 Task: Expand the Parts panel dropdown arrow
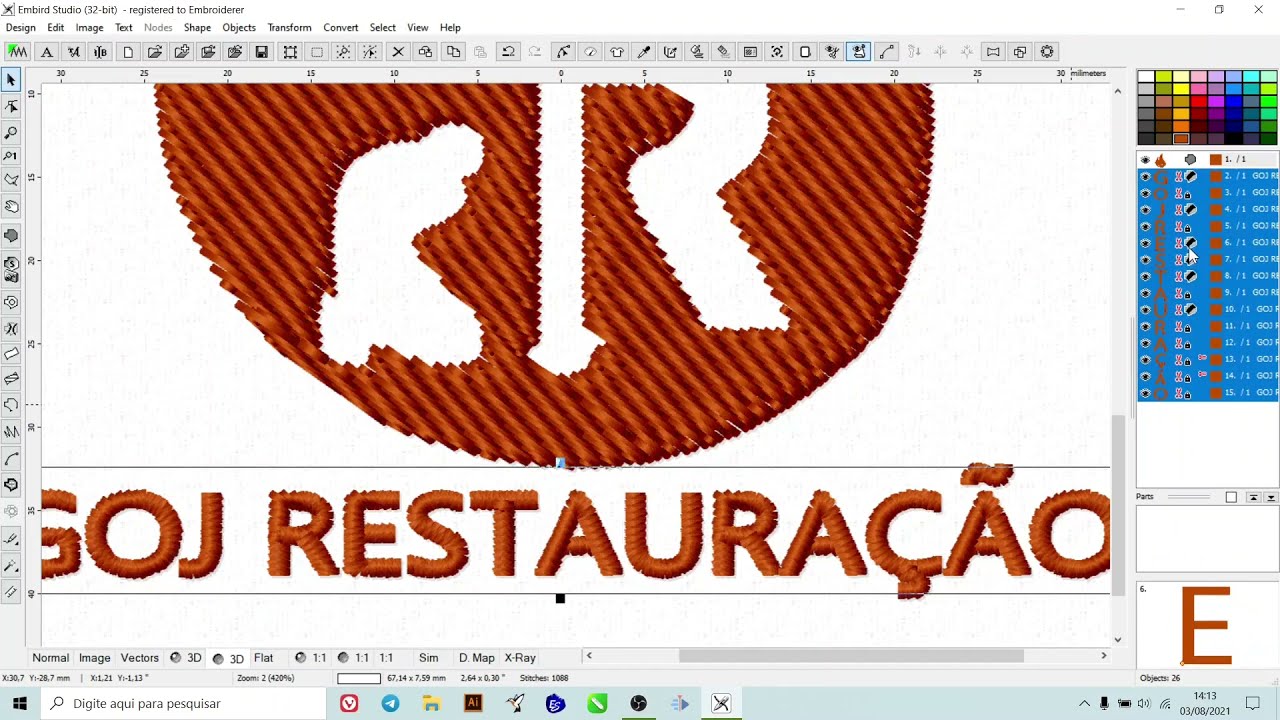[1271, 497]
